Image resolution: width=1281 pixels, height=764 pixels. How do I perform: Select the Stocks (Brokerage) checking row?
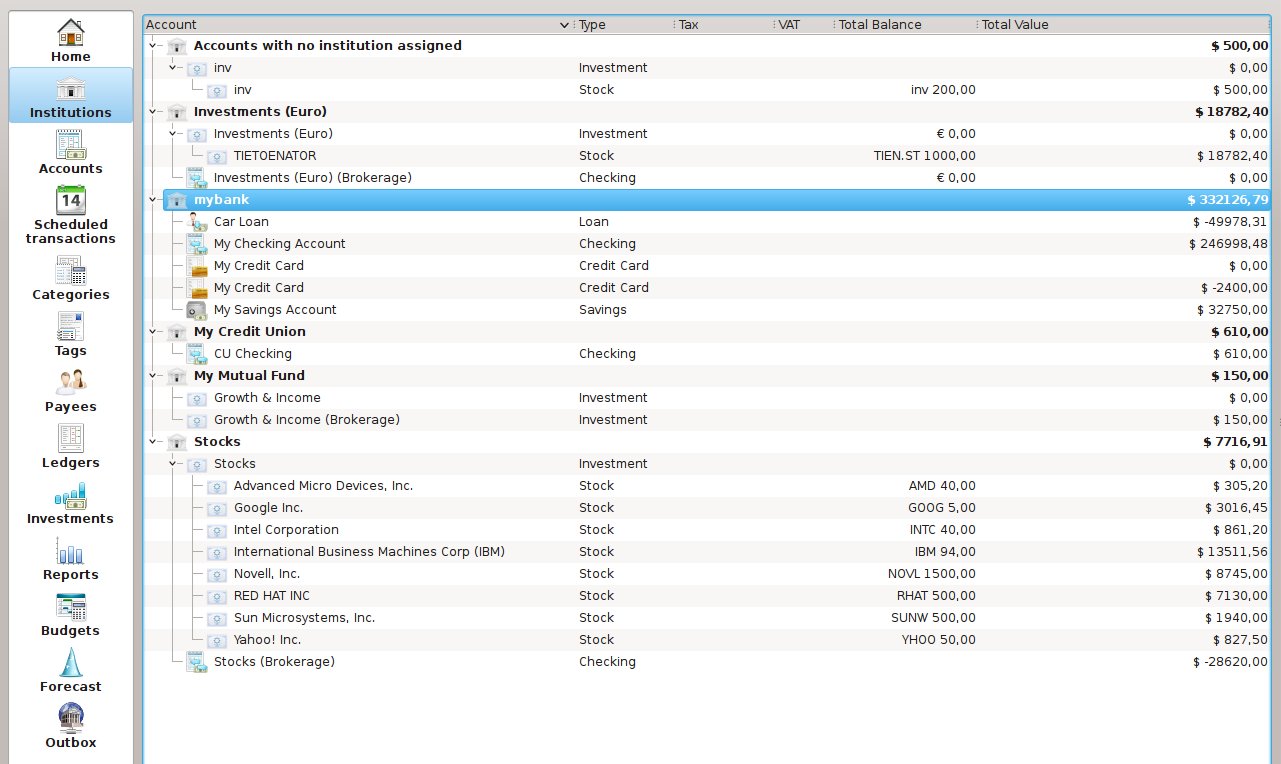707,662
